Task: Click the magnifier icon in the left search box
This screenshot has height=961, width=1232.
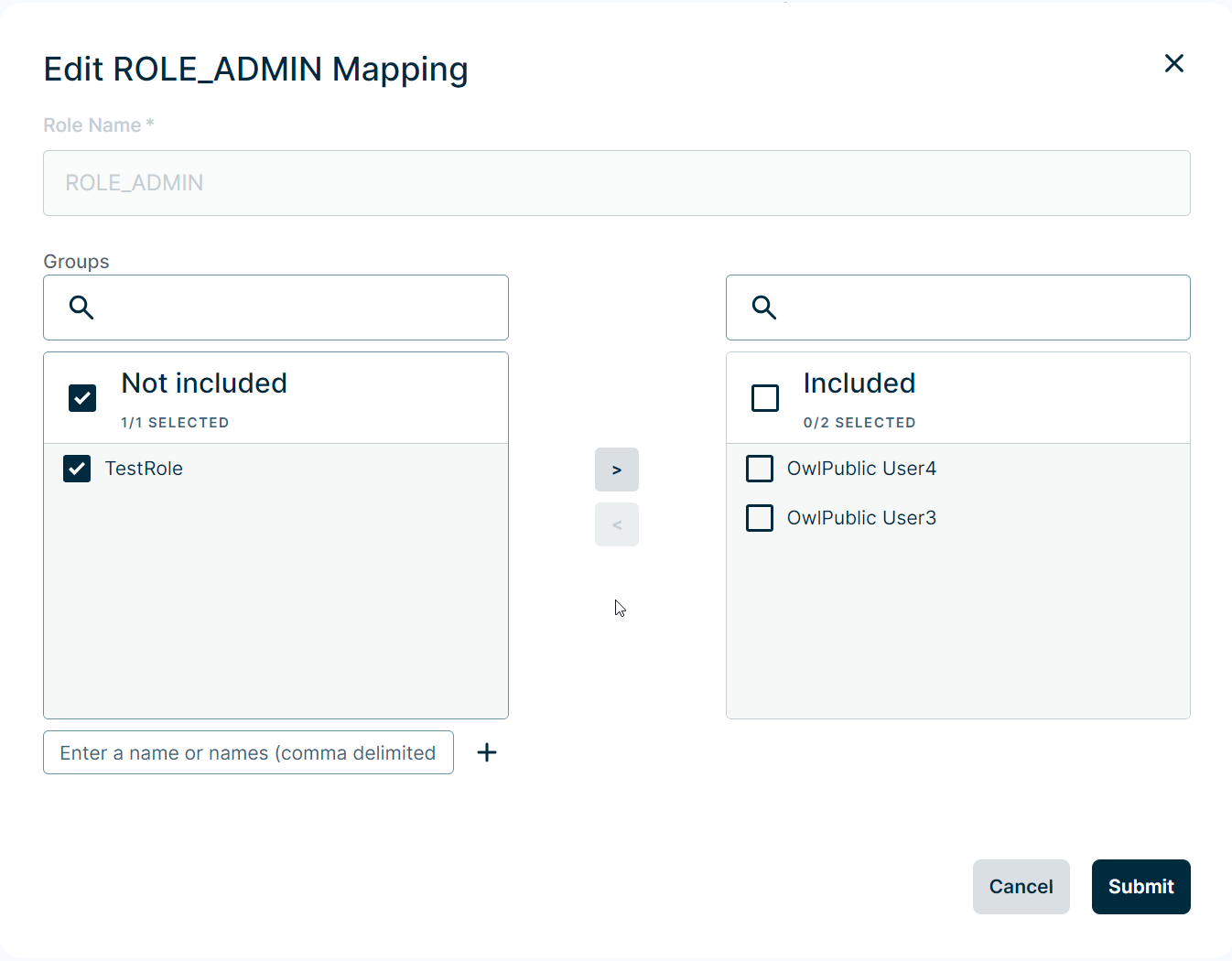Action: coord(81,308)
